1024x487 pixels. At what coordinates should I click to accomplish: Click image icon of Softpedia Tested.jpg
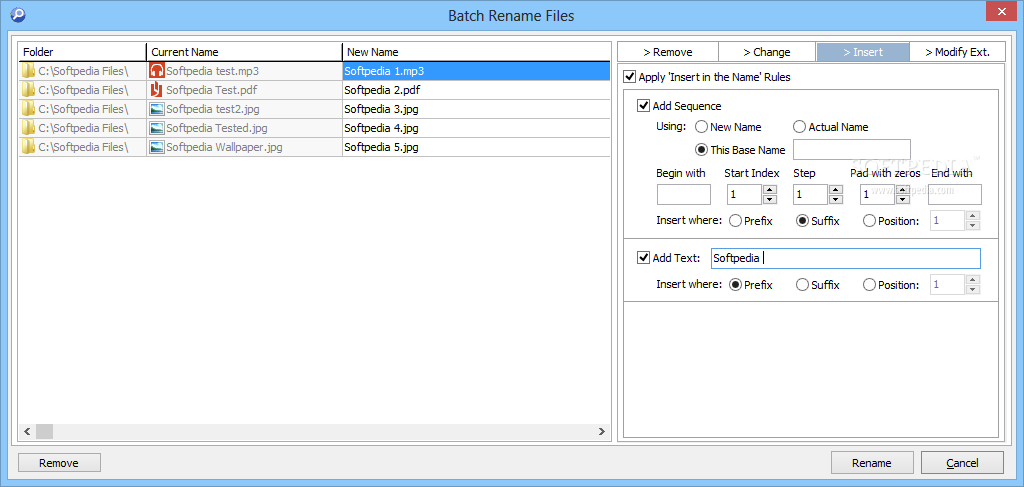(157, 128)
